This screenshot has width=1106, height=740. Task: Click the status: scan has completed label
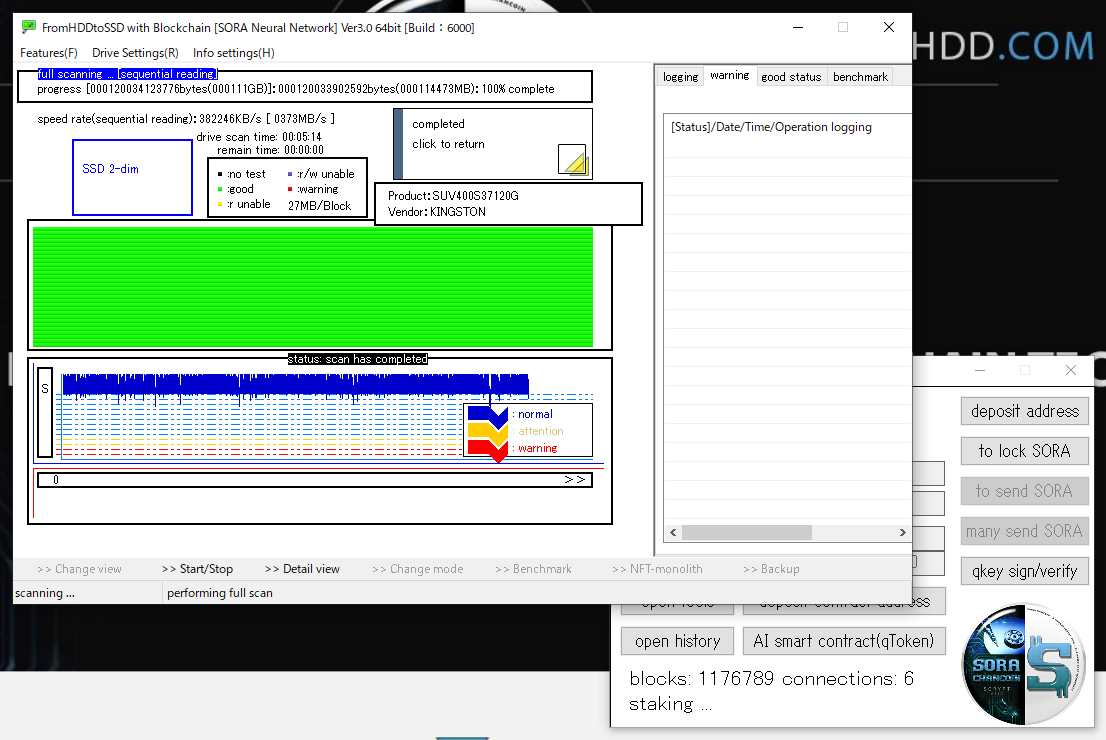(x=358, y=359)
